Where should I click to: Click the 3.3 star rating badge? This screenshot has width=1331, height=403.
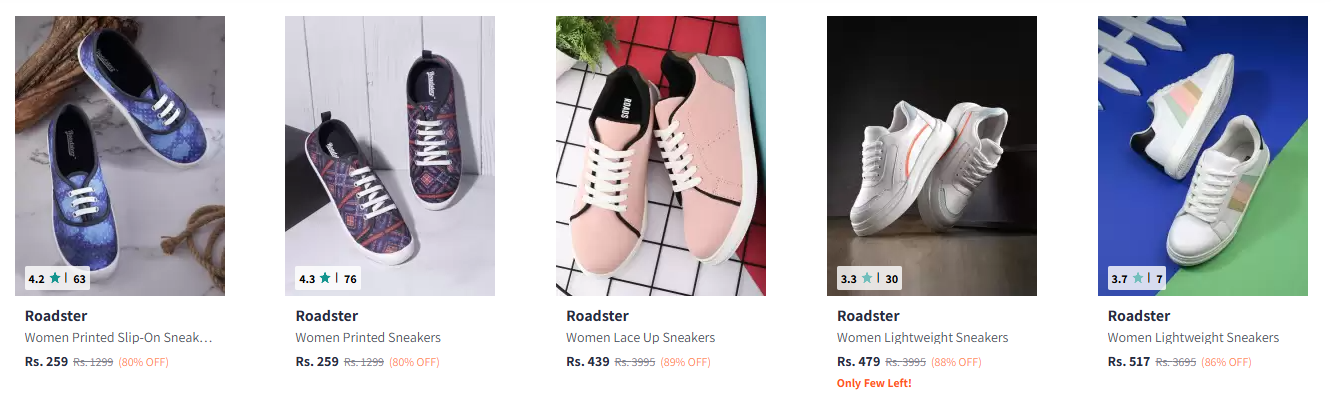(870, 279)
